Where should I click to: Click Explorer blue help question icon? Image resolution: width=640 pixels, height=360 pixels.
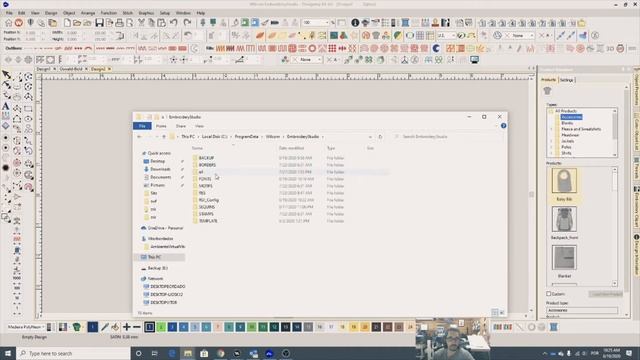click(503, 126)
